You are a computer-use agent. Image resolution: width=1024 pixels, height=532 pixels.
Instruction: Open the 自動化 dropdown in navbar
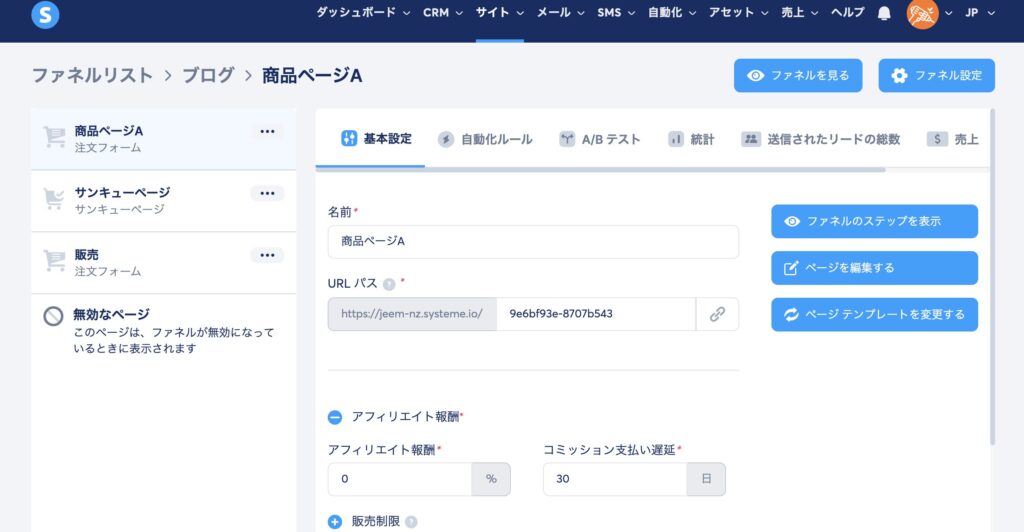[672, 13]
